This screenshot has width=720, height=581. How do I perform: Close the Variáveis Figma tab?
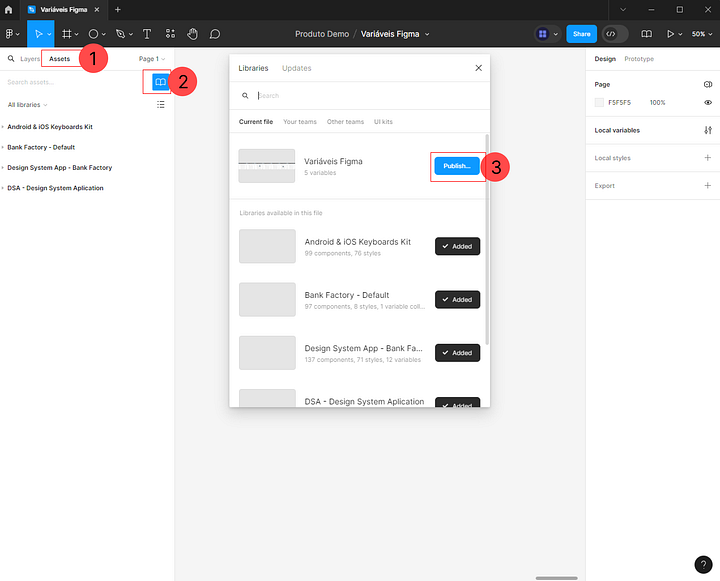click(97, 9)
